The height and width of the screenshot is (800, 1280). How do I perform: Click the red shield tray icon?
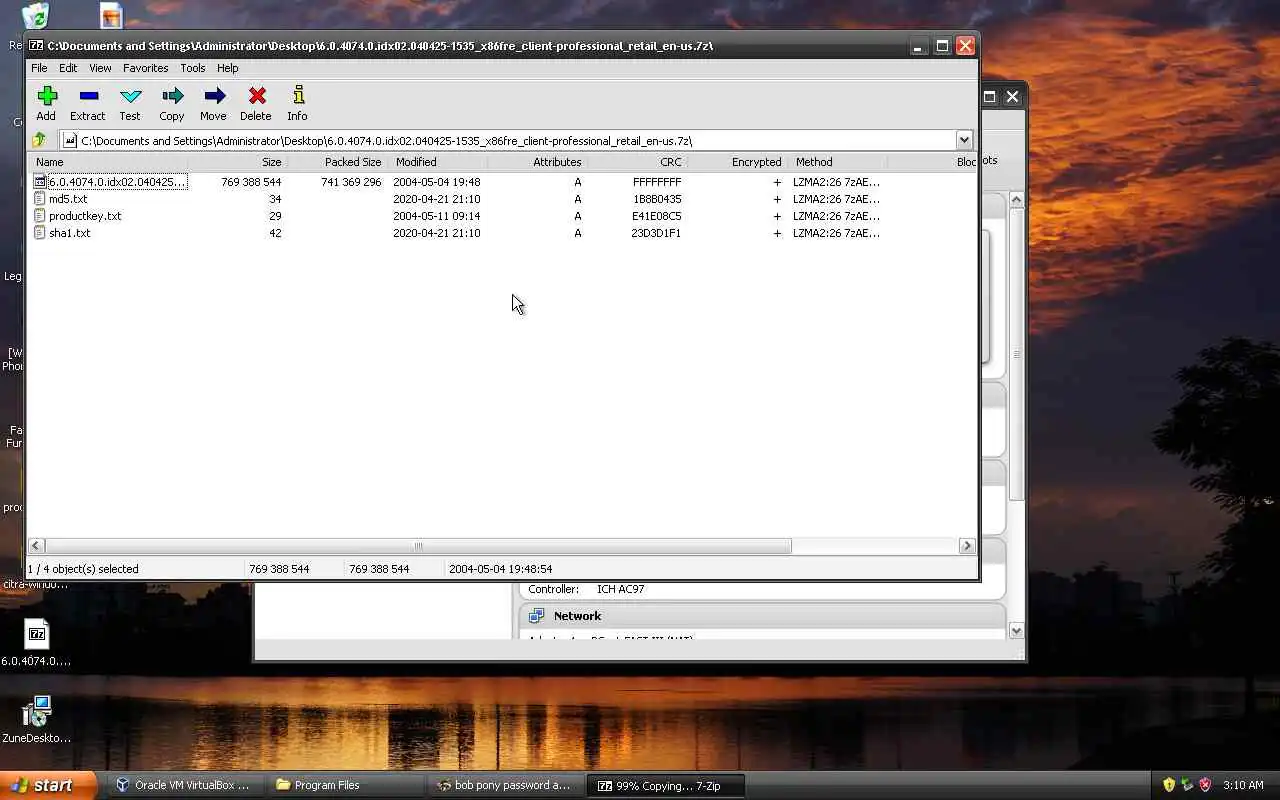[x=1205, y=785]
